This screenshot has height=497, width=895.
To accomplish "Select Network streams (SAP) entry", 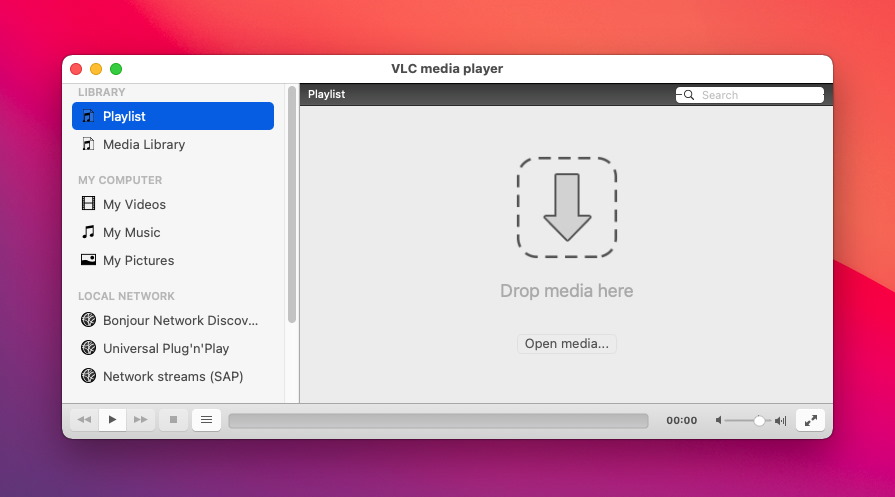I will tap(173, 376).
